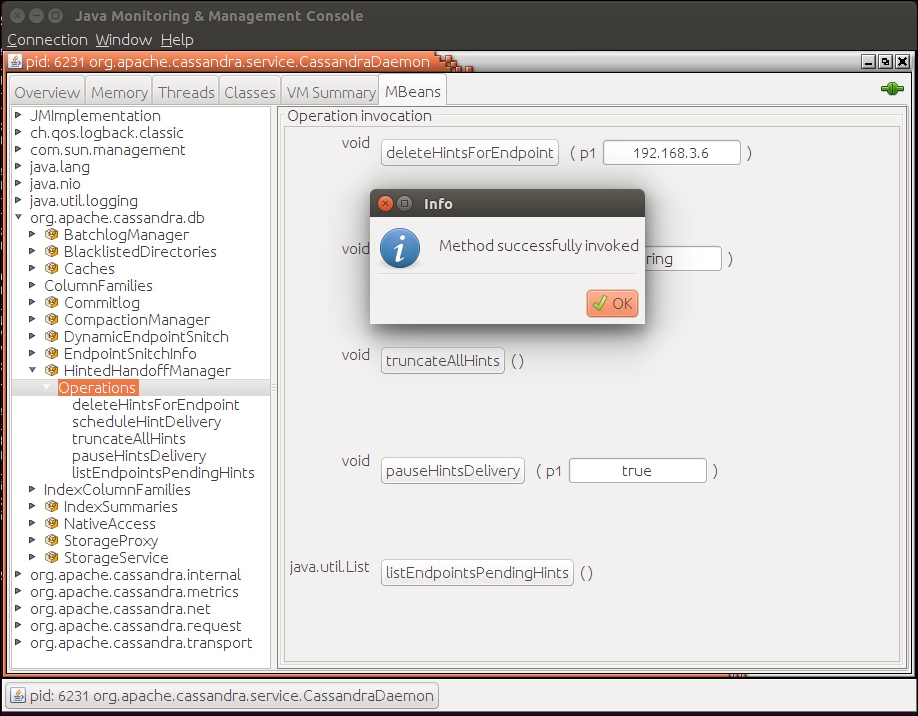The width and height of the screenshot is (918, 716).
Task: Select the org.apache.cassandra.transport node label
Action: tap(141, 642)
